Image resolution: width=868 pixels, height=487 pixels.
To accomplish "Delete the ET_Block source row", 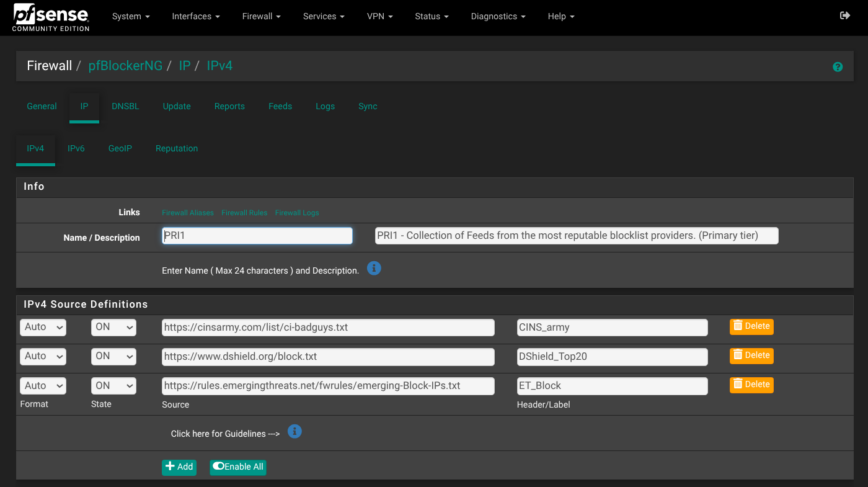I will coord(751,385).
